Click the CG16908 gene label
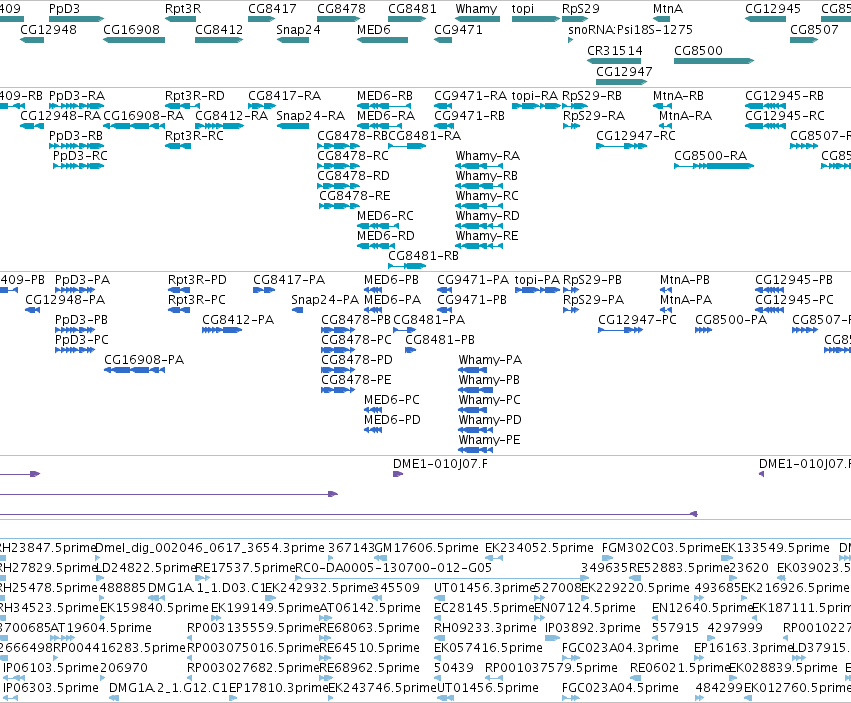Viewport: 851px width, 703px height. [x=131, y=29]
